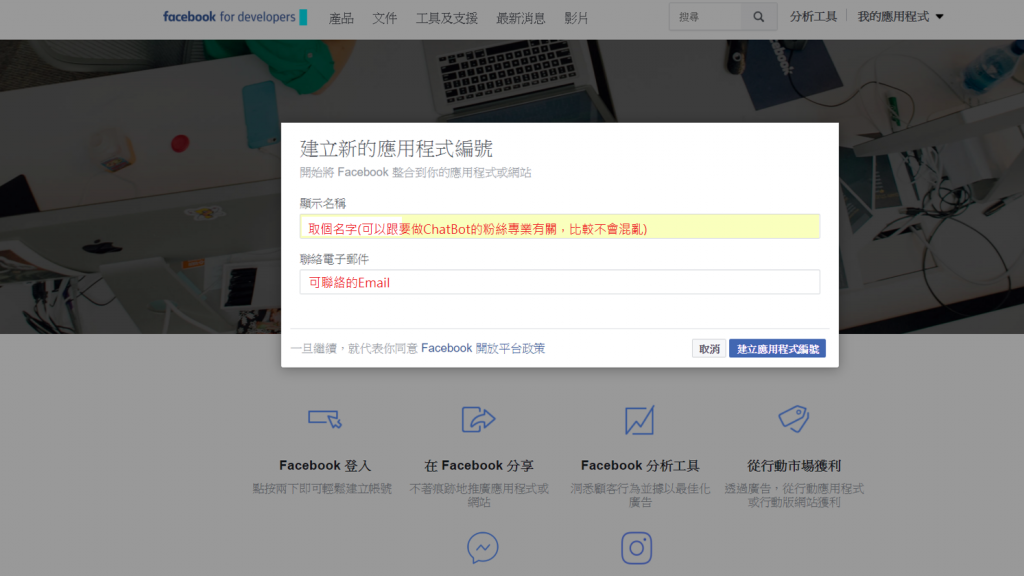Click the Facebook 分析工具 heading
Image resolution: width=1024 pixels, height=576 pixels.
pyautogui.click(x=640, y=466)
